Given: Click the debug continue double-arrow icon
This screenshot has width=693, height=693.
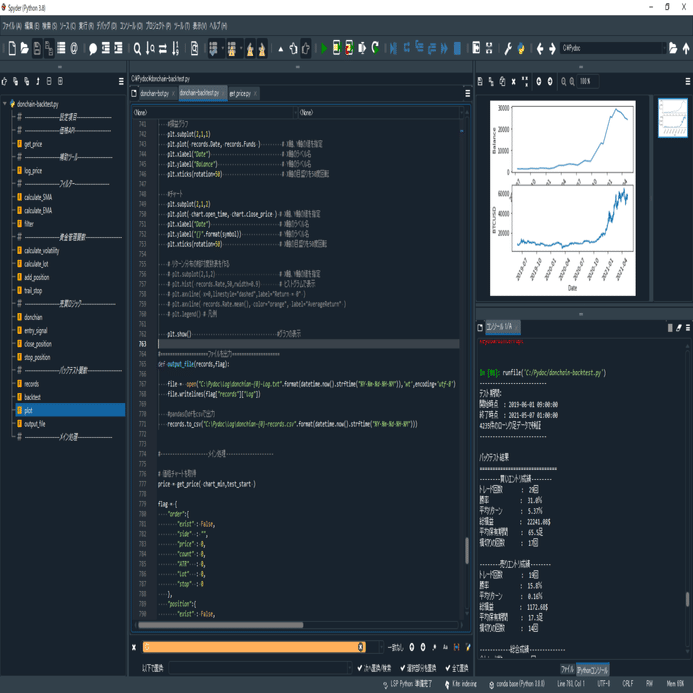Looking at the screenshot, I should [x=444, y=48].
